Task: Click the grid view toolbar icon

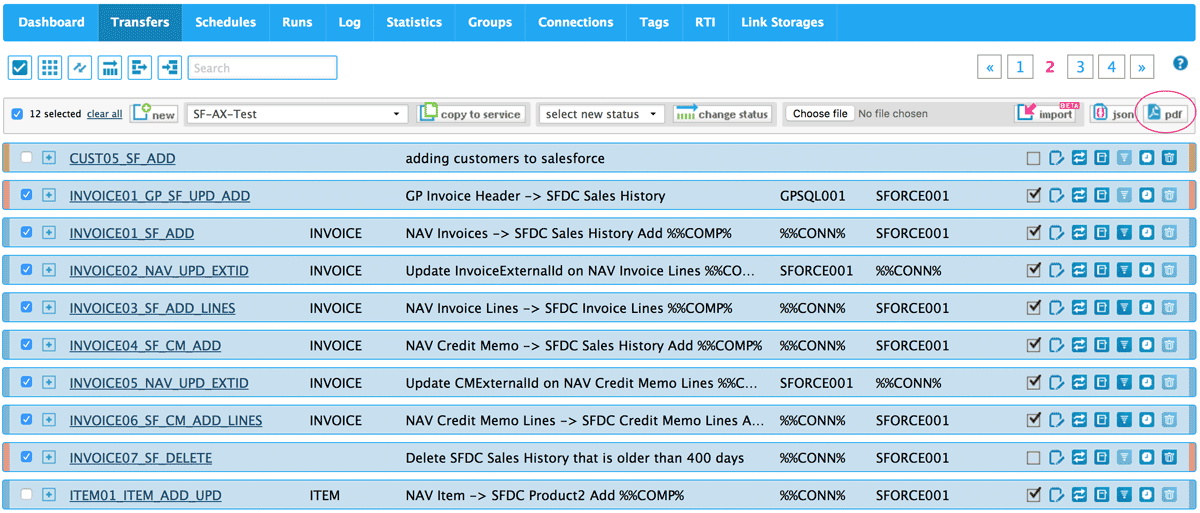Action: coord(50,68)
